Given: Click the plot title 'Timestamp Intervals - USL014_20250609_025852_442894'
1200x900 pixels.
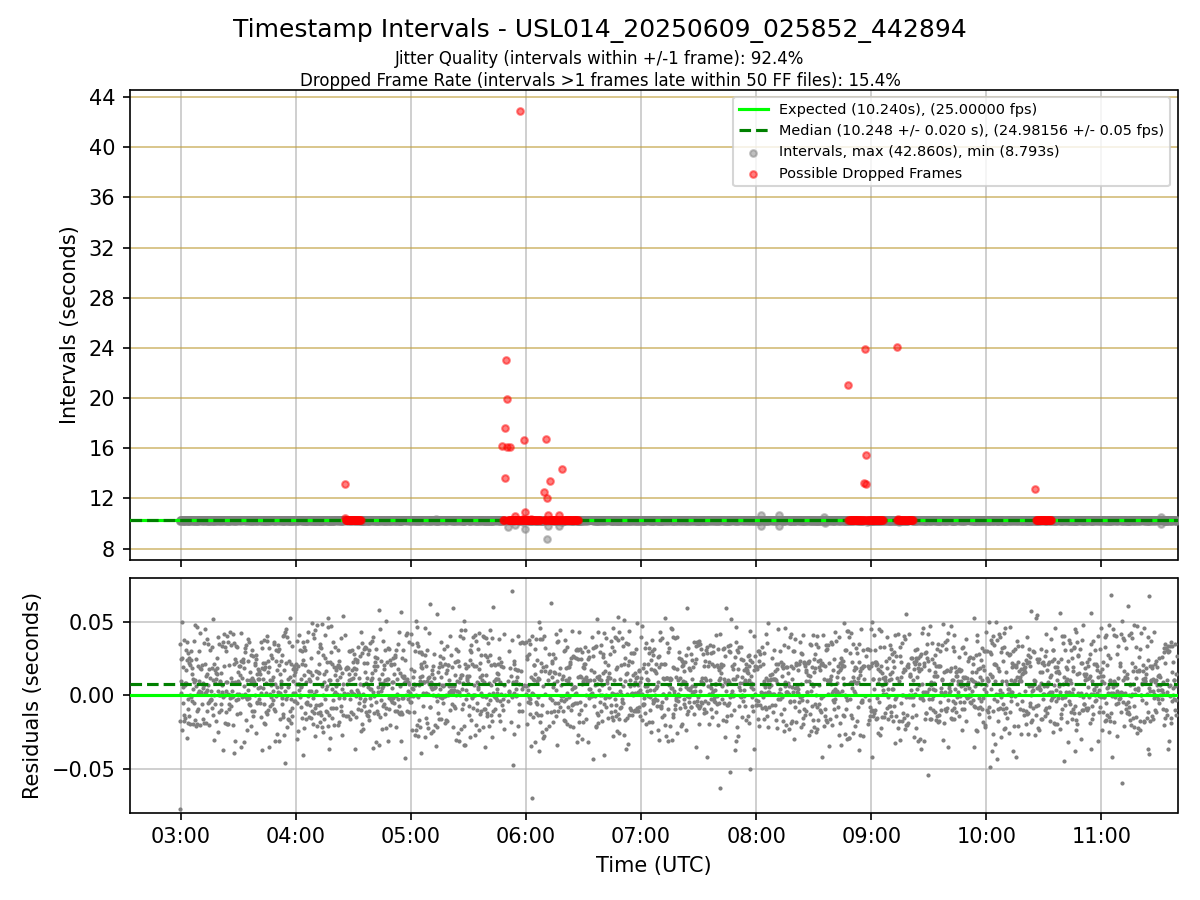Looking at the screenshot, I should tap(600, 29).
